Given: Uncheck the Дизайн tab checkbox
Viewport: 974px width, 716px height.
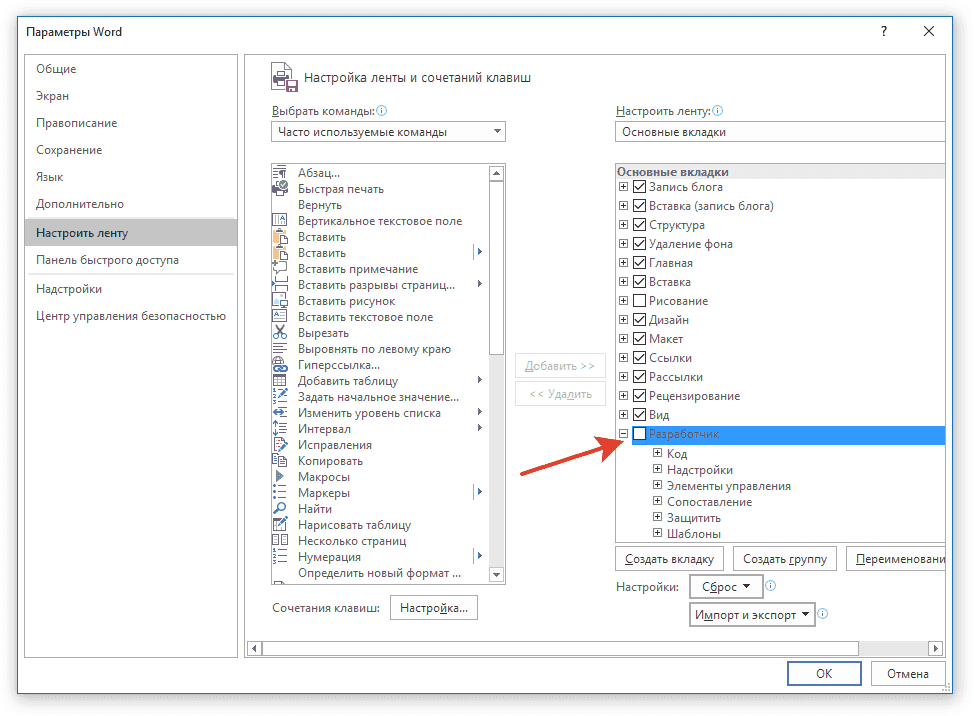Looking at the screenshot, I should 639,320.
